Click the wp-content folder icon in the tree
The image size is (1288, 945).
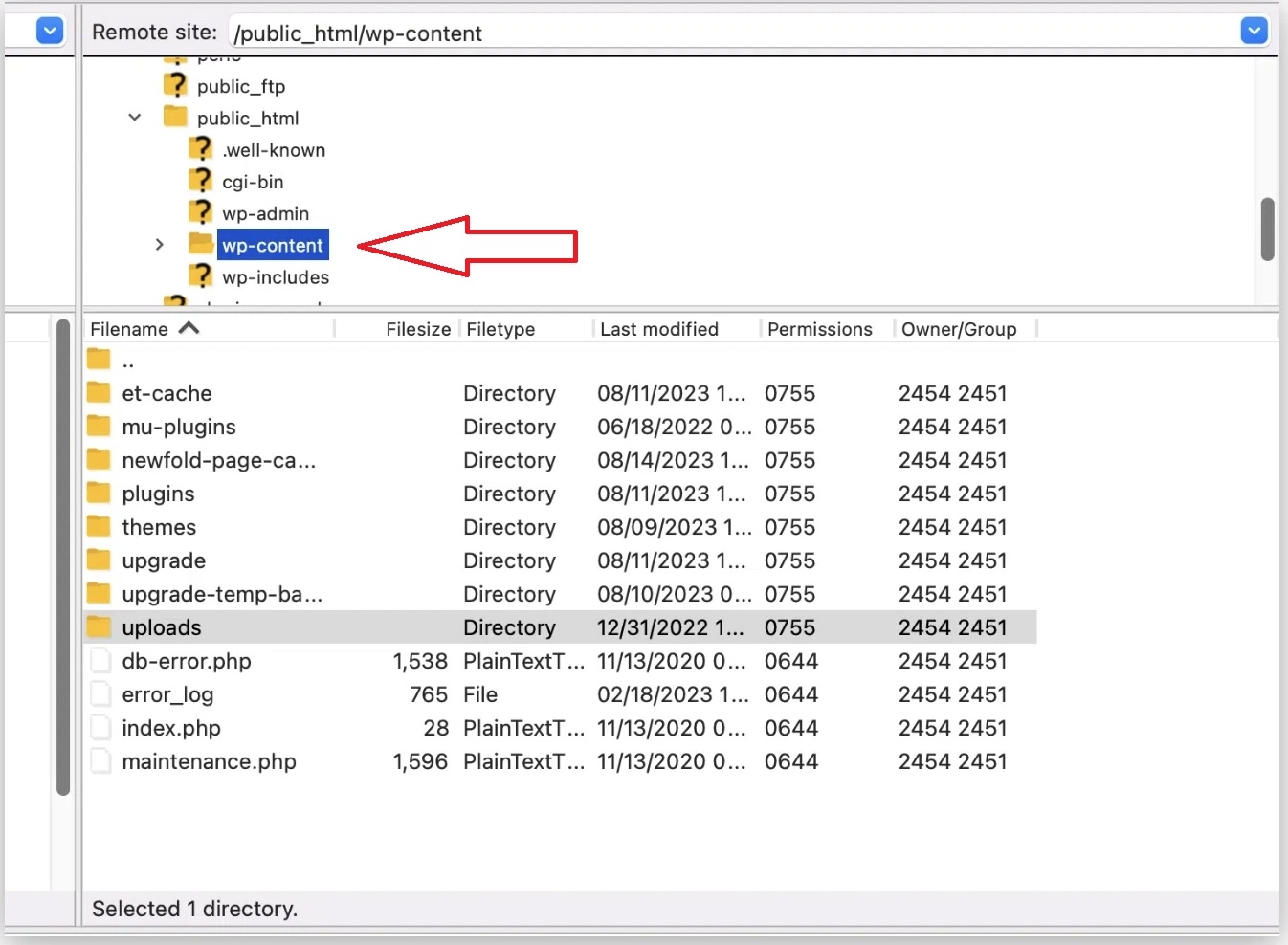pyautogui.click(x=202, y=244)
